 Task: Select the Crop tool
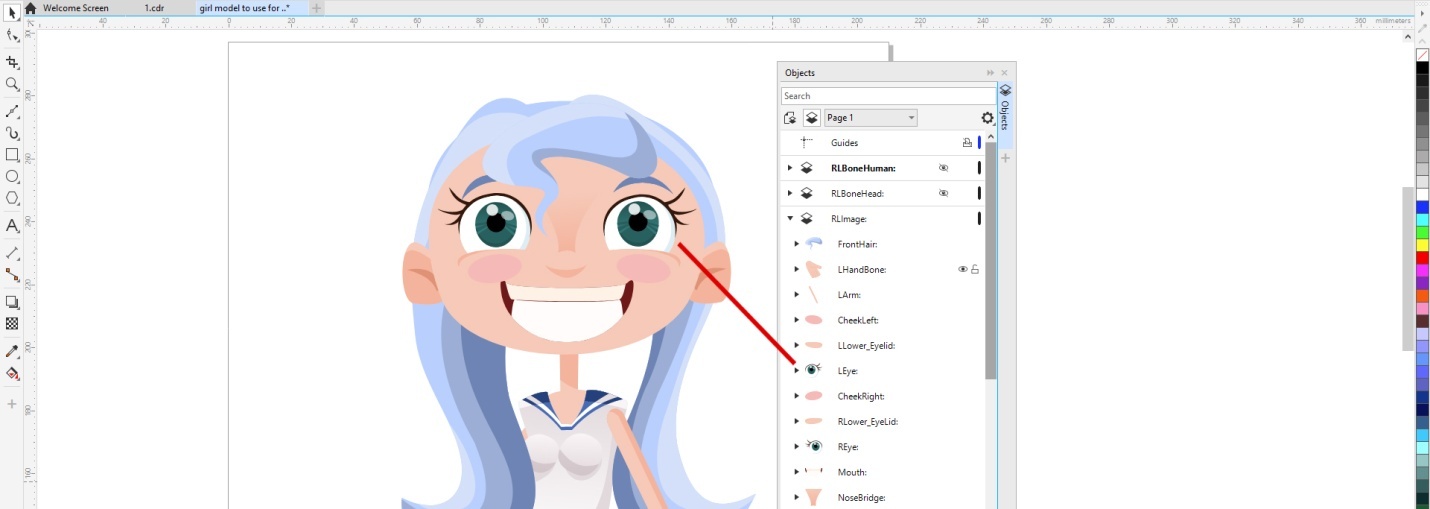click(12, 62)
